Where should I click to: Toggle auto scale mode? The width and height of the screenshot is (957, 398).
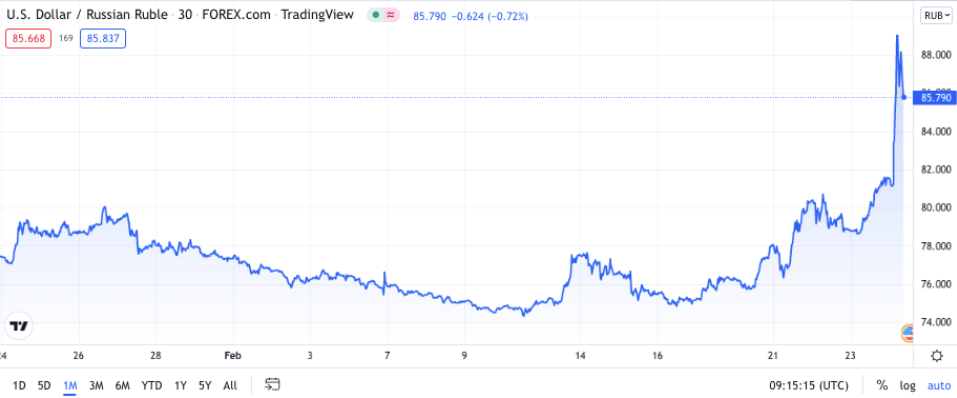[939, 385]
